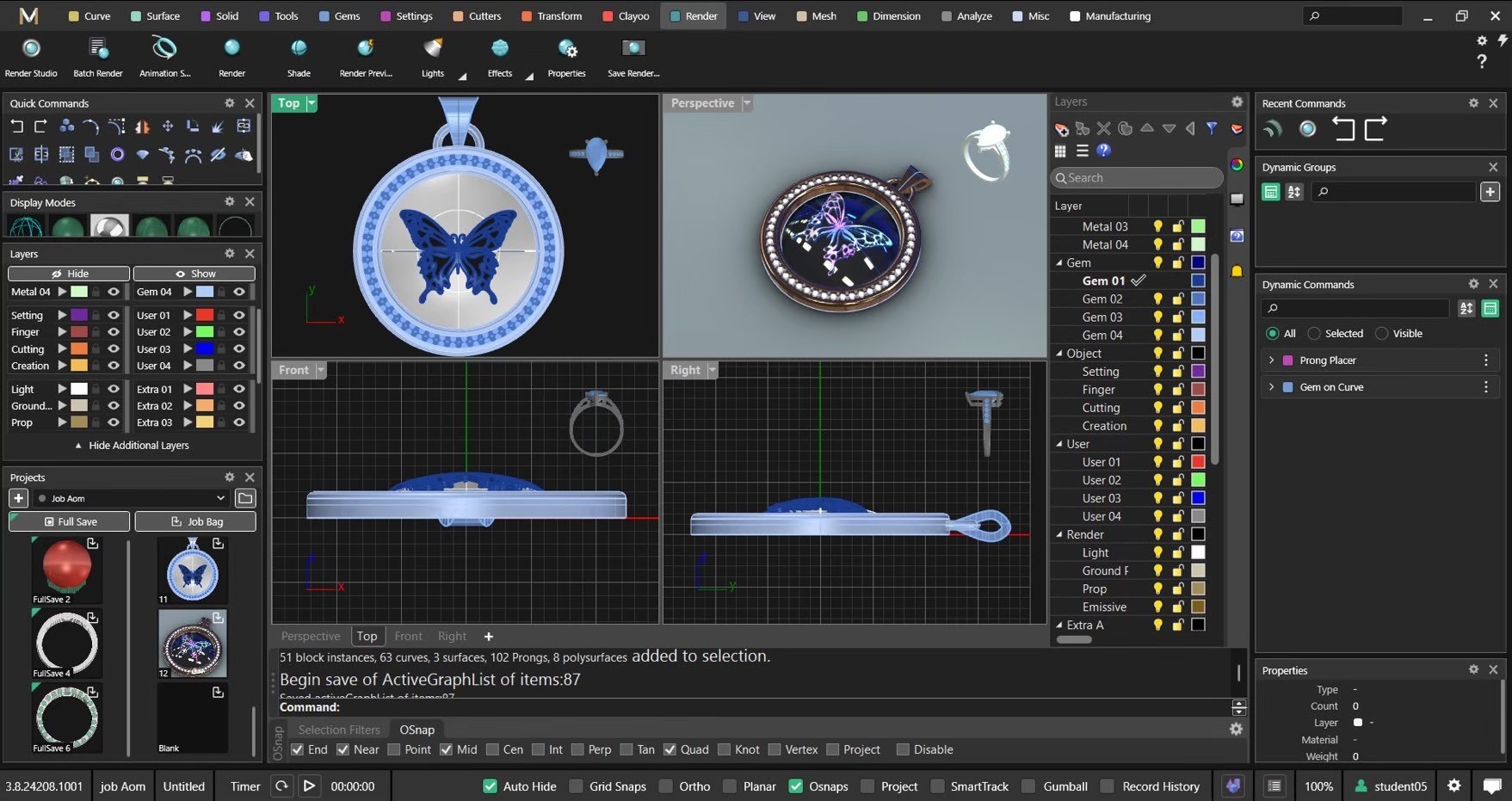Open the Perspective viewport dropdown arrow

point(747,103)
